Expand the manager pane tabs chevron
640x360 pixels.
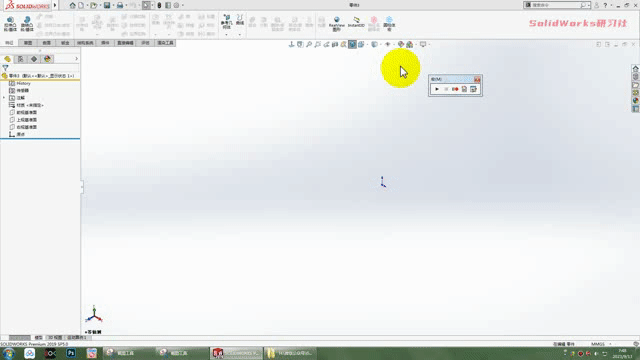(x=76, y=59)
